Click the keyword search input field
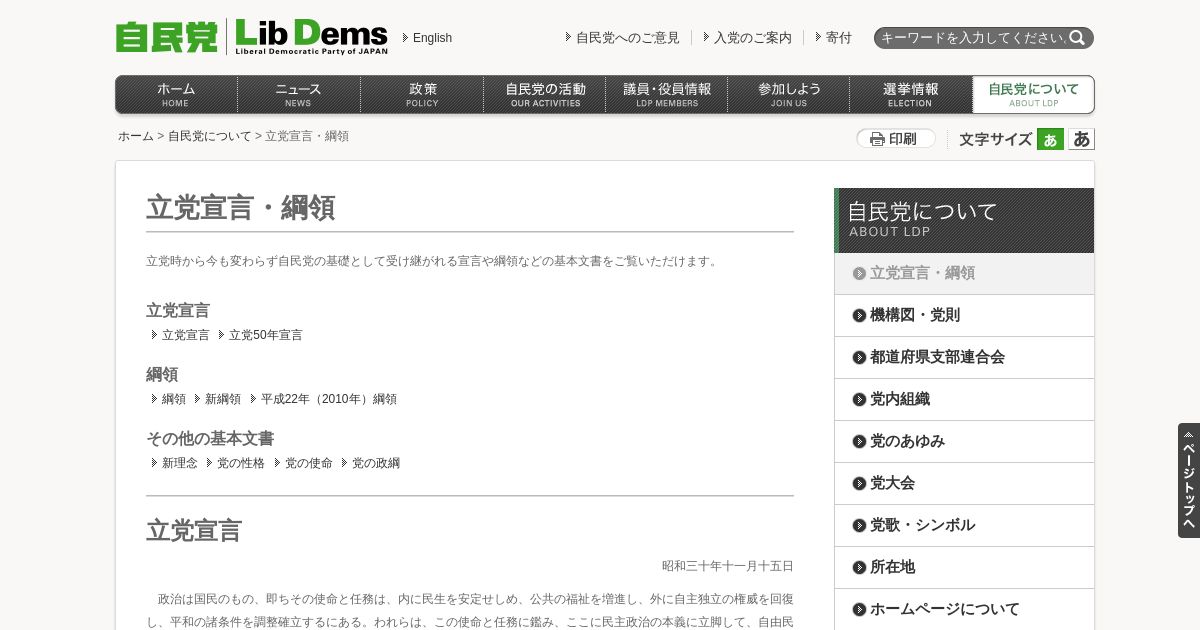This screenshot has height=630, width=1200. [x=971, y=38]
